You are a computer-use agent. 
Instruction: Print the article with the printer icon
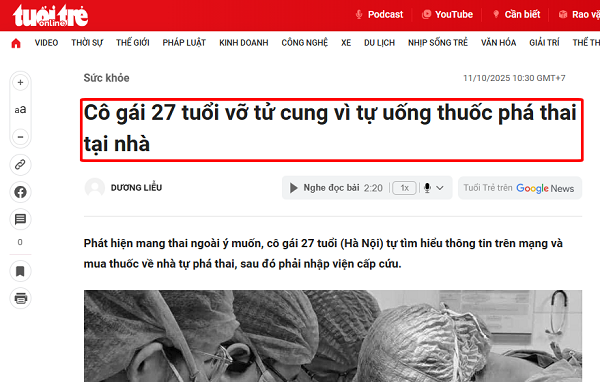[x=20, y=298]
